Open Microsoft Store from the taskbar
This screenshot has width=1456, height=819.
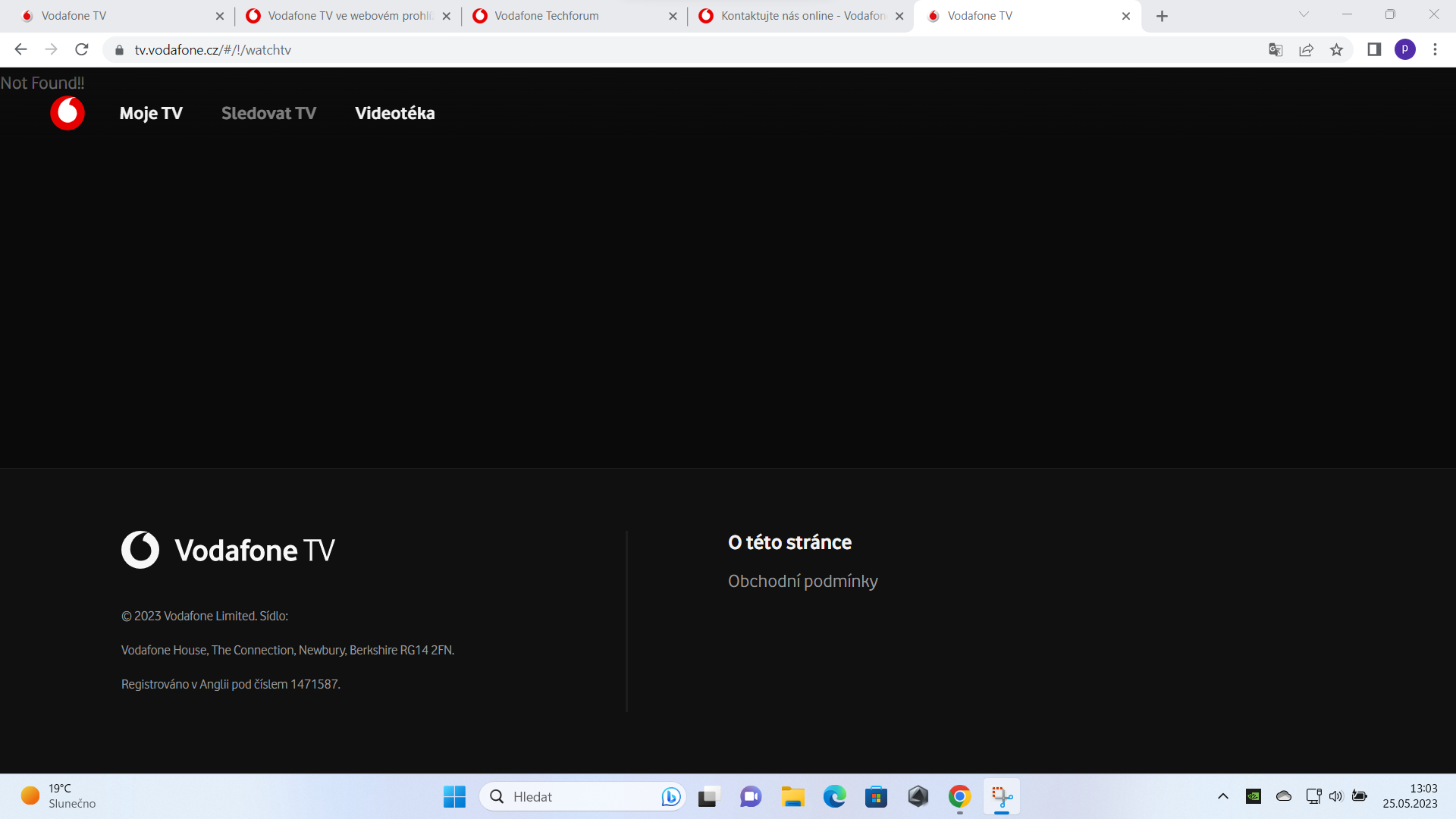tap(876, 796)
